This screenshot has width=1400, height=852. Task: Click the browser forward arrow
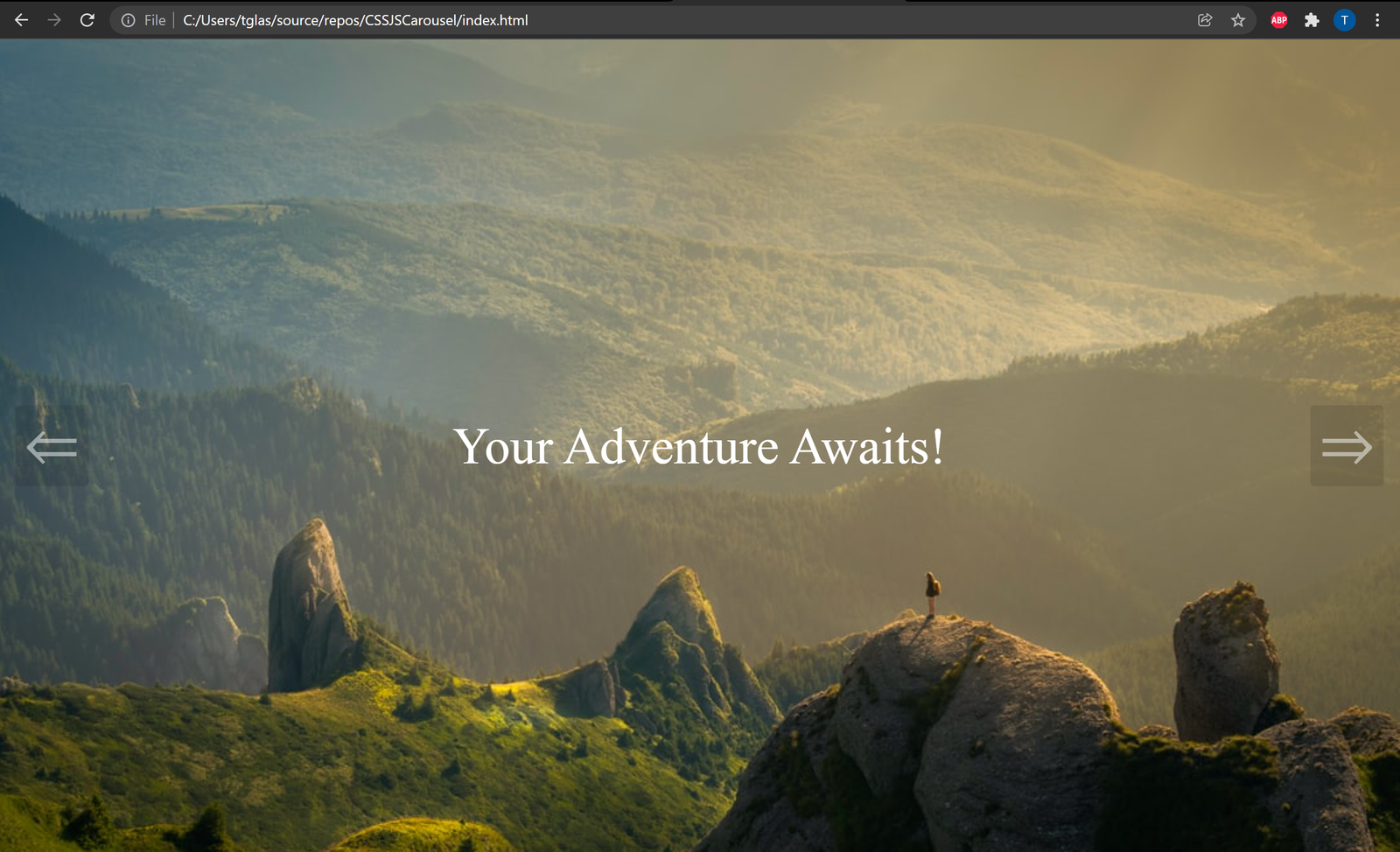(x=54, y=20)
